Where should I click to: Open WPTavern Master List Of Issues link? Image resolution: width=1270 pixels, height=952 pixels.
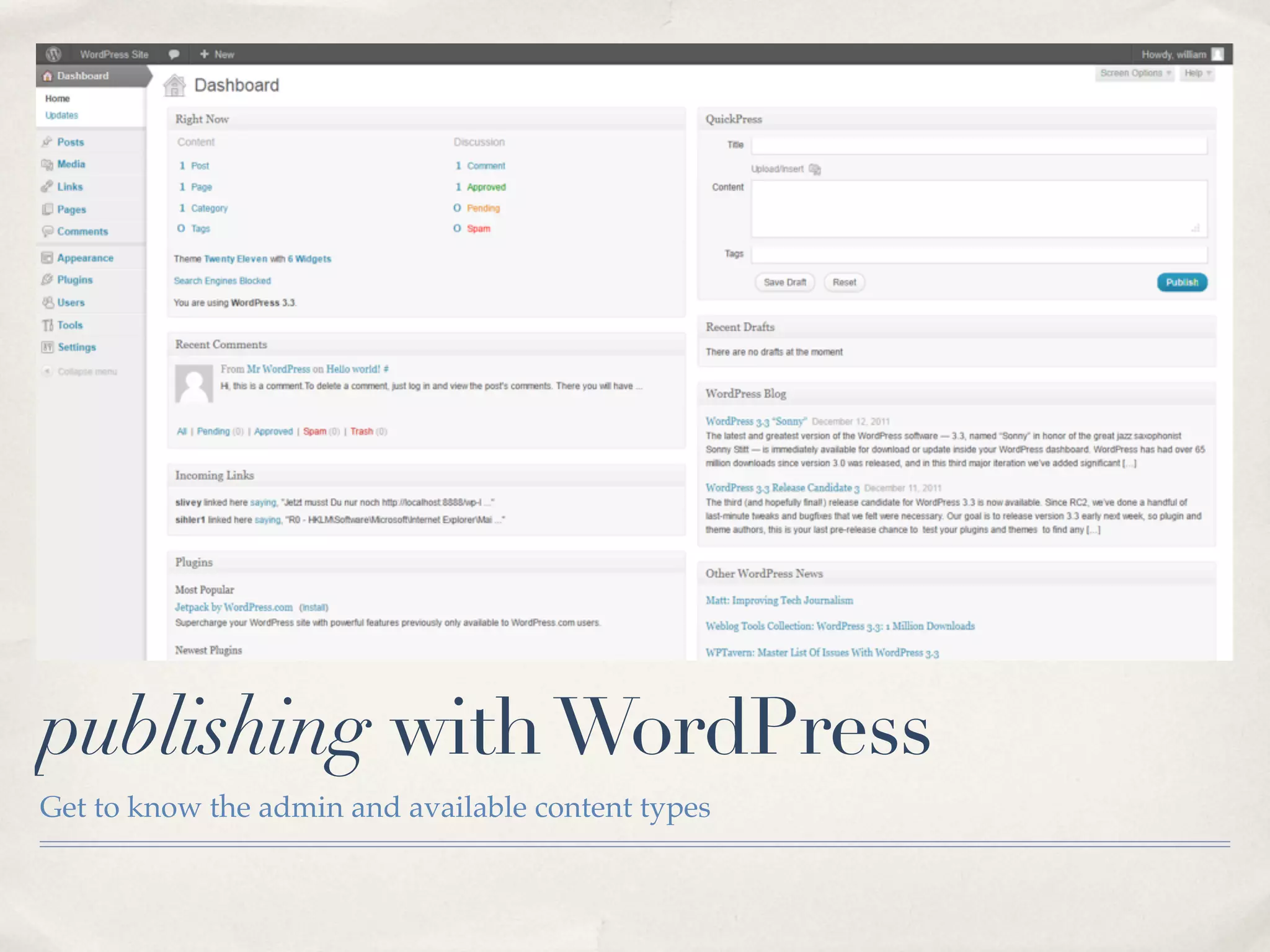[x=822, y=653]
